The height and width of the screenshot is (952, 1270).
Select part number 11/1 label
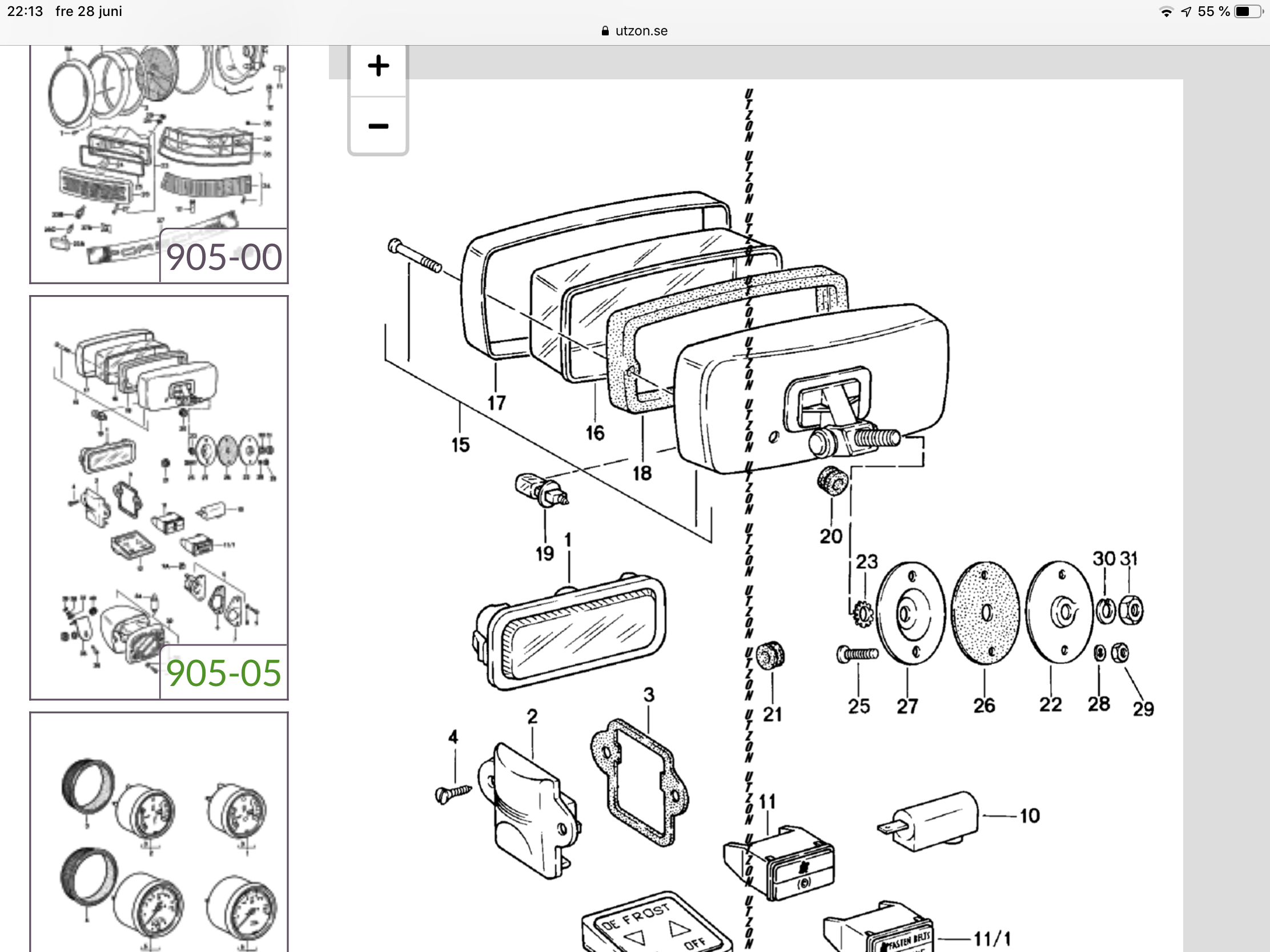coord(992,939)
